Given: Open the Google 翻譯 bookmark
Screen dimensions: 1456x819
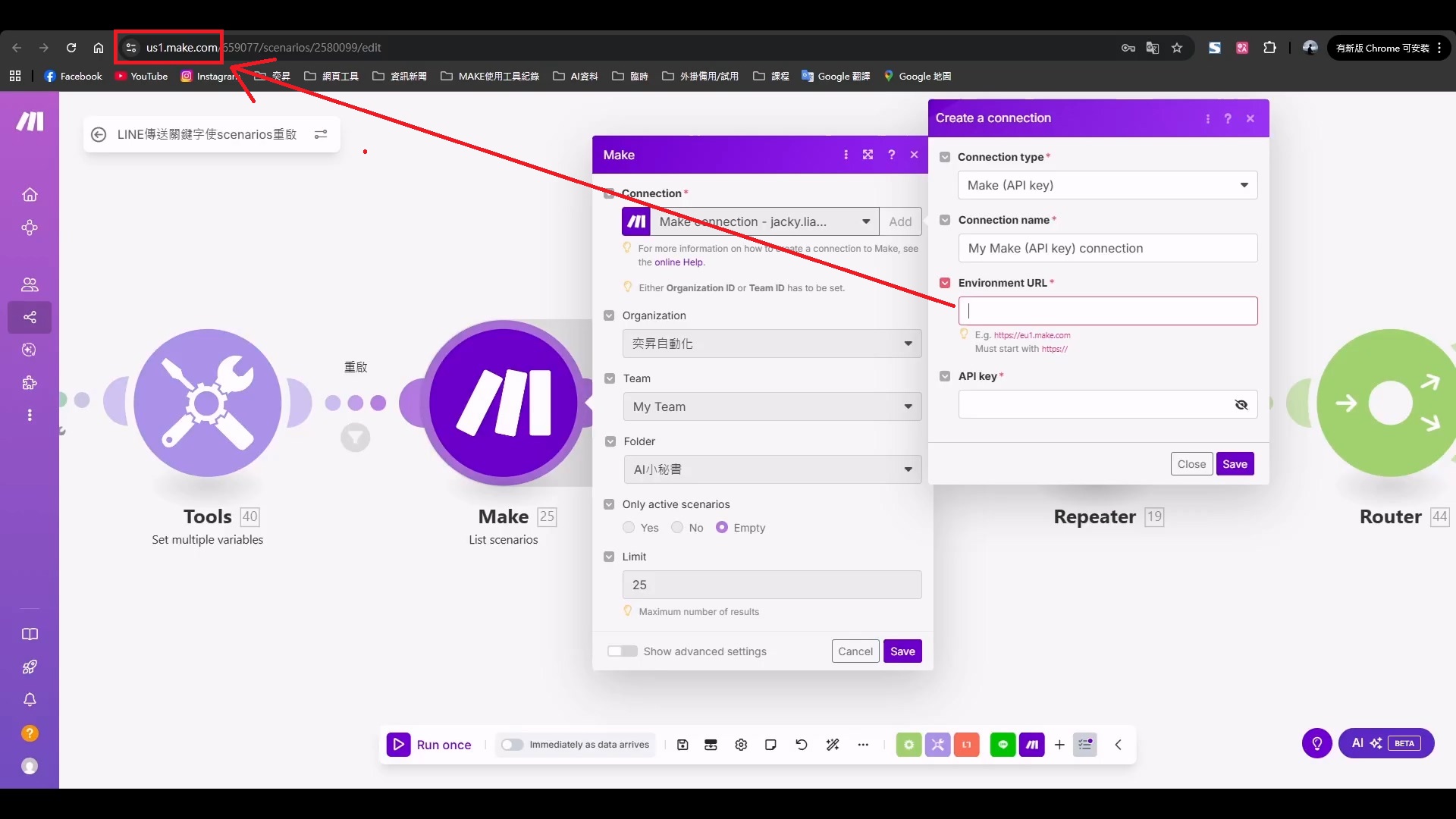Looking at the screenshot, I should pyautogui.click(x=836, y=76).
